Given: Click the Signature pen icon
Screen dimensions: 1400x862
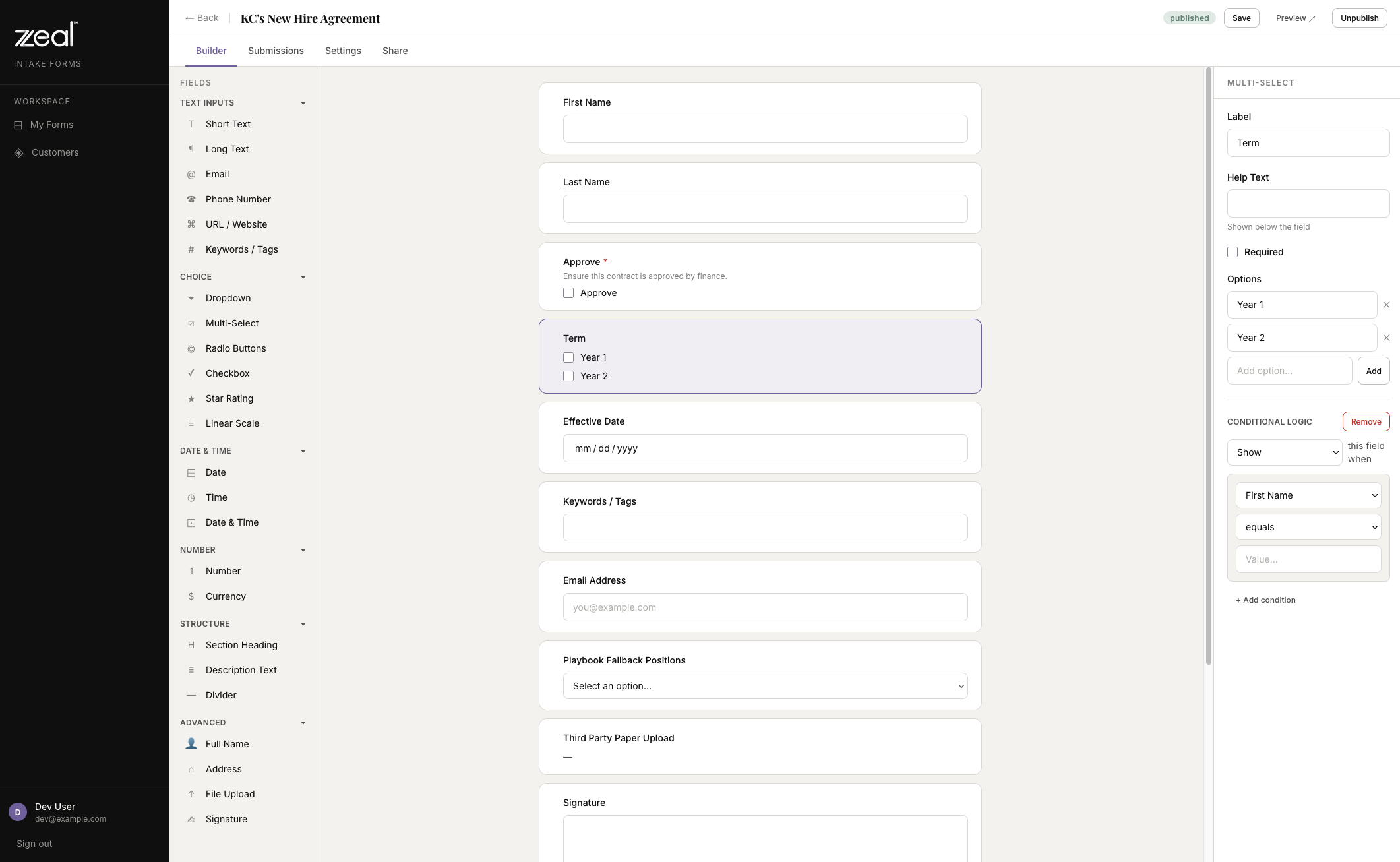Looking at the screenshot, I should [191, 819].
